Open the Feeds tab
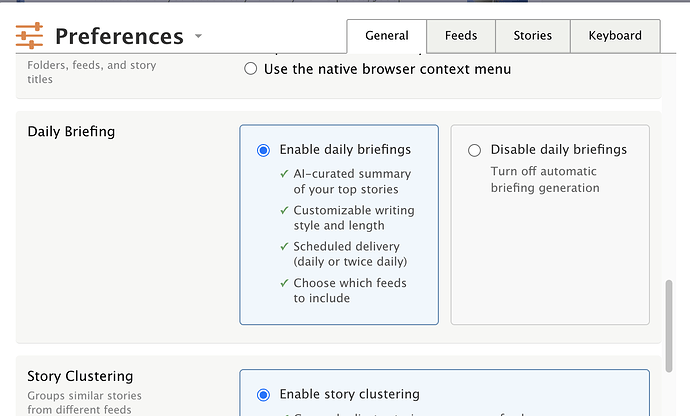The width and height of the screenshot is (690, 416). [460, 35]
